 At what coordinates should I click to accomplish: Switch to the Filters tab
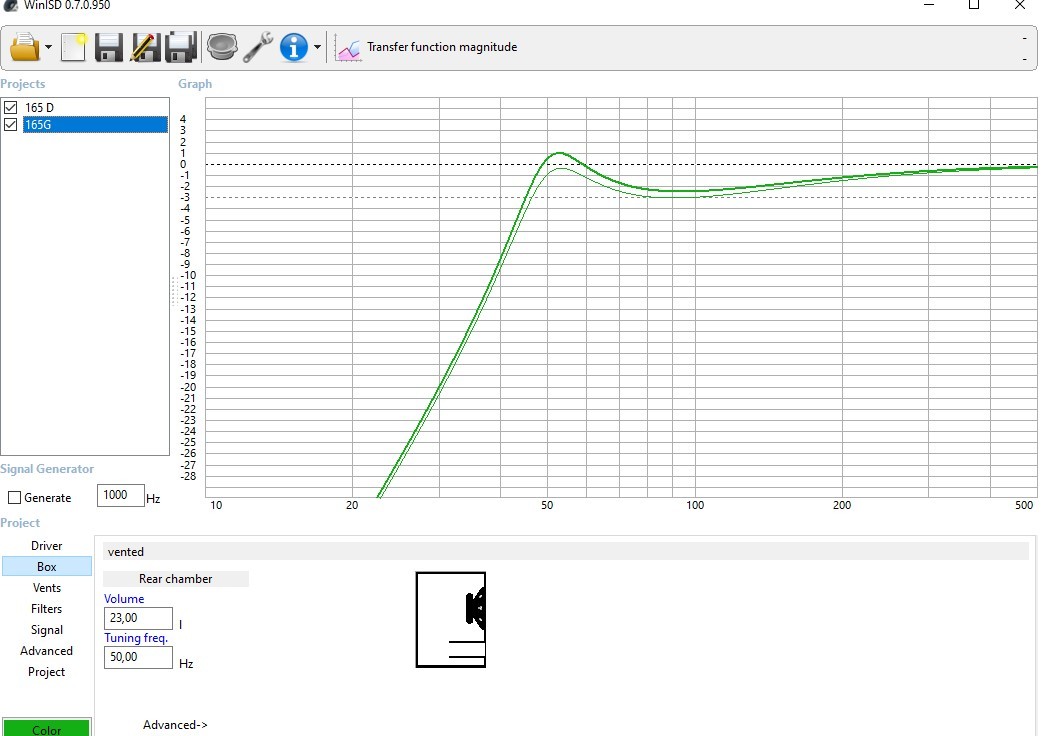[47, 608]
